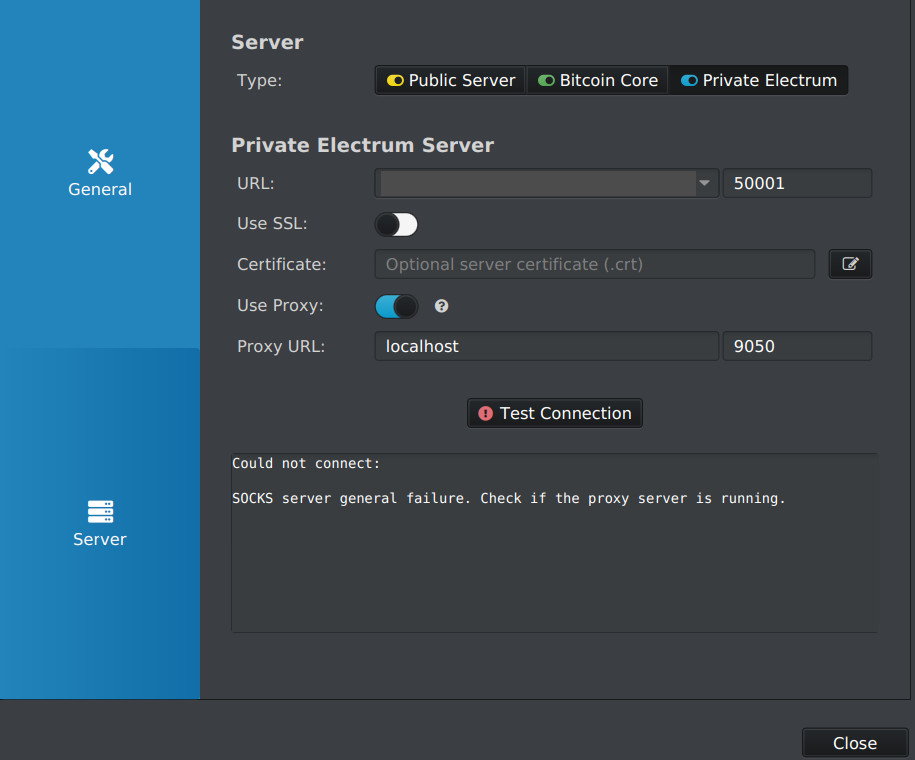Expand the URL dropdown arrow
The height and width of the screenshot is (760, 915).
tap(704, 183)
